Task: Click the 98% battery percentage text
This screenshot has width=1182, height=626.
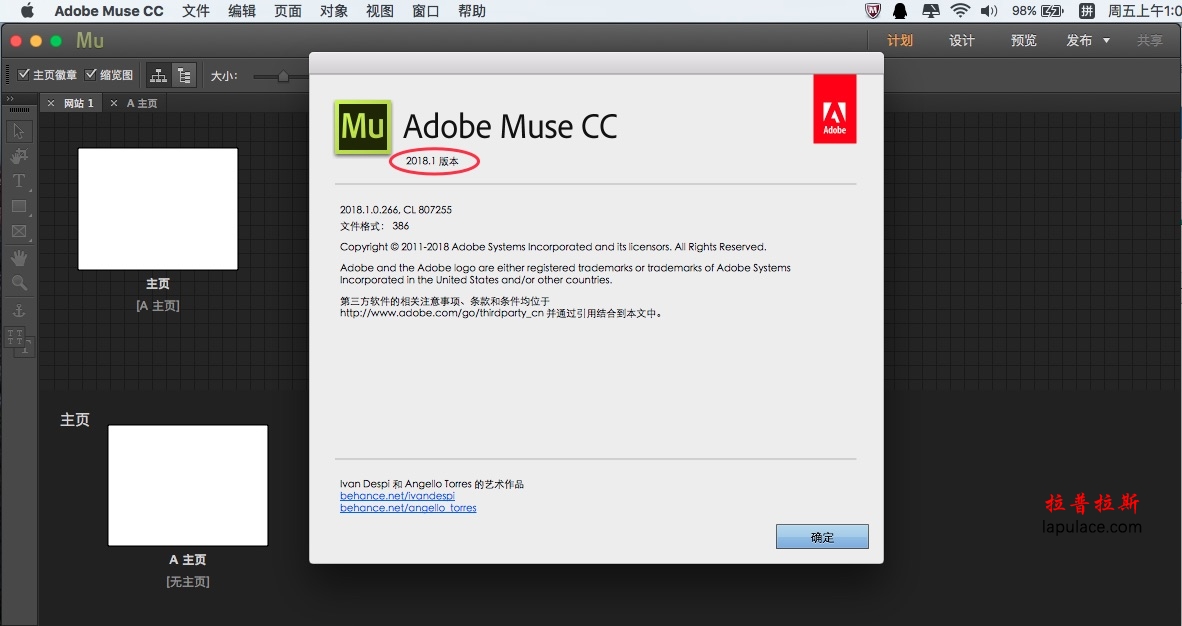Action: click(1024, 11)
